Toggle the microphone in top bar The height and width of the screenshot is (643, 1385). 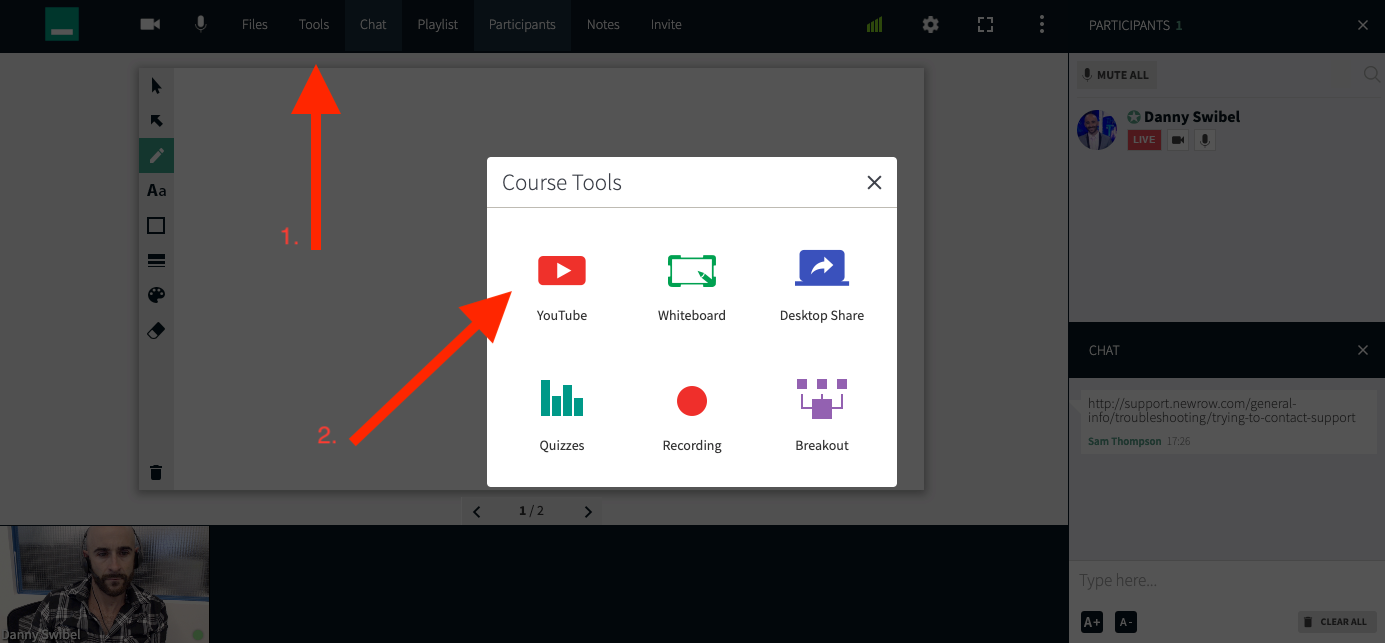tap(201, 24)
